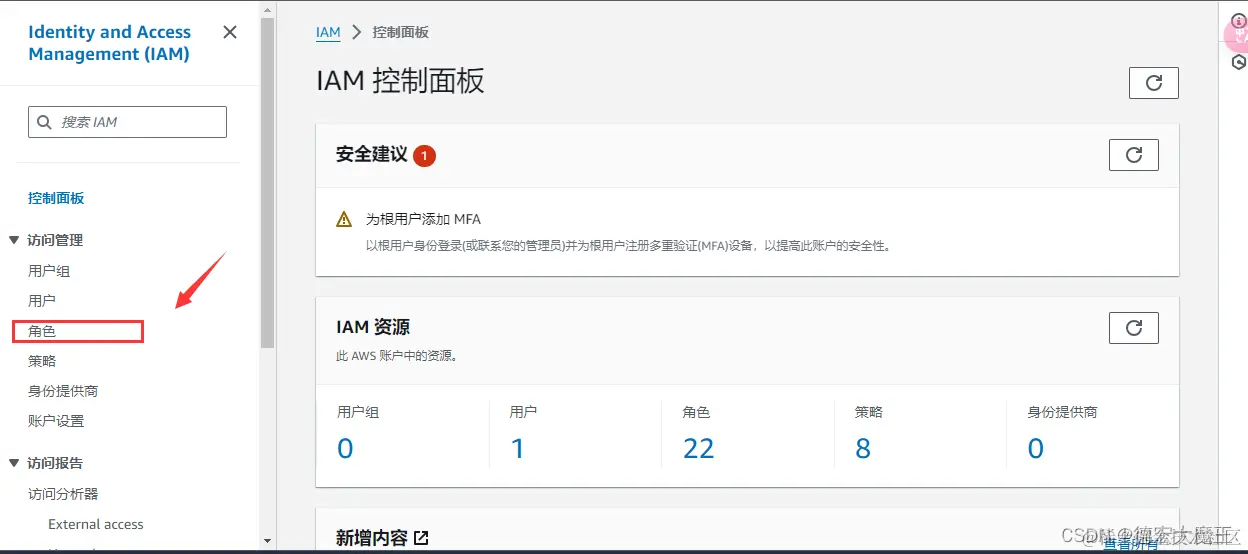Viewport: 1248px width, 554px height.
Task: Click 为根用户添加 MFA recommendation text
Action: [x=424, y=219]
